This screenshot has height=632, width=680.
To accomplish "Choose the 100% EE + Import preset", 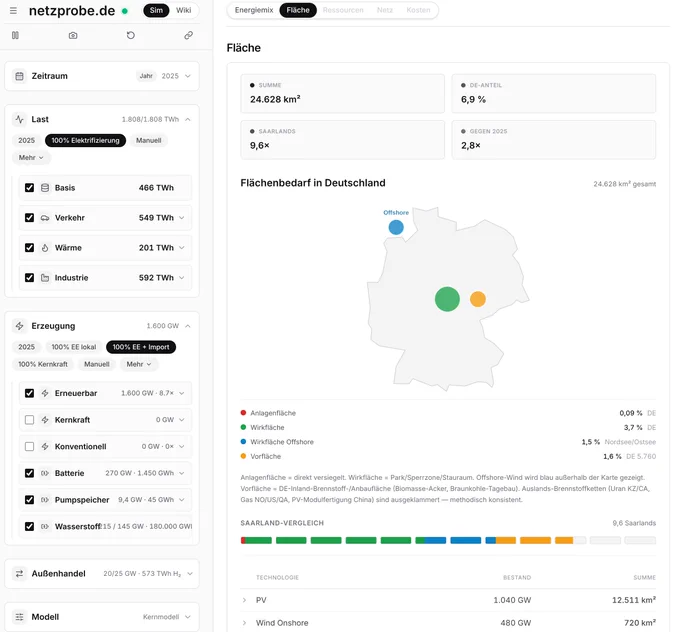I will point(141,347).
